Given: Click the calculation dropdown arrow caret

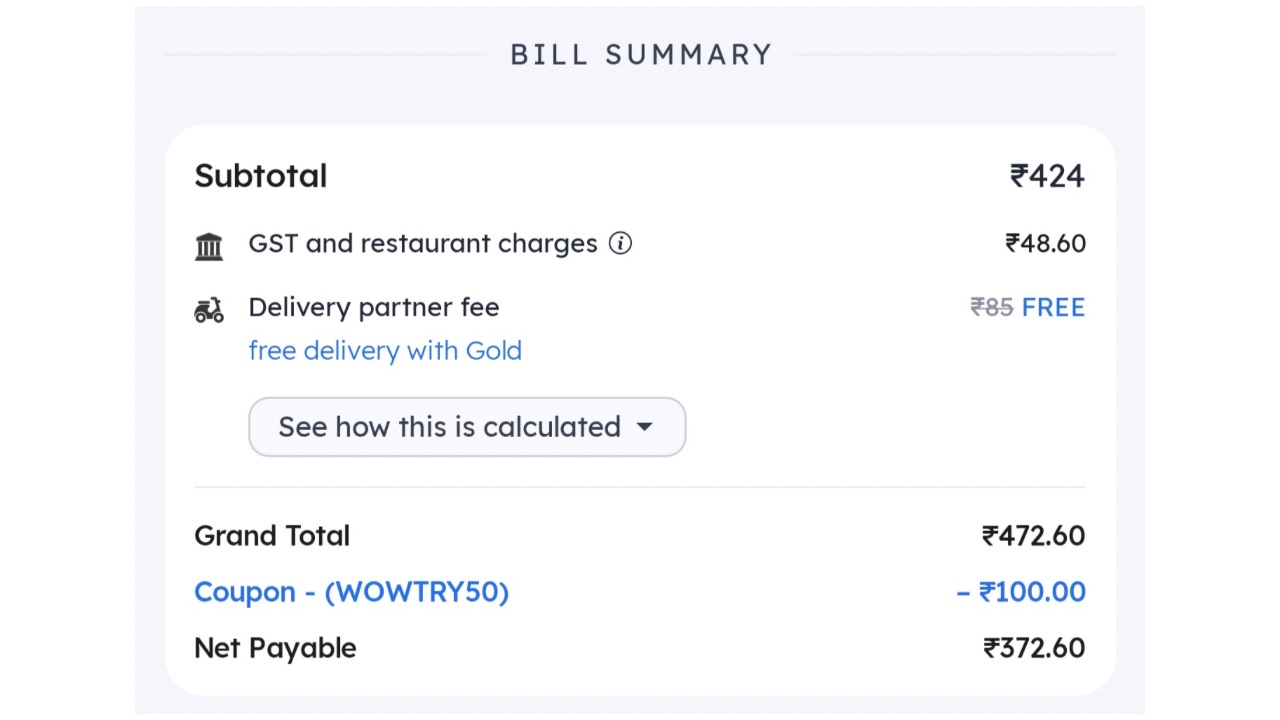Looking at the screenshot, I should (645, 427).
